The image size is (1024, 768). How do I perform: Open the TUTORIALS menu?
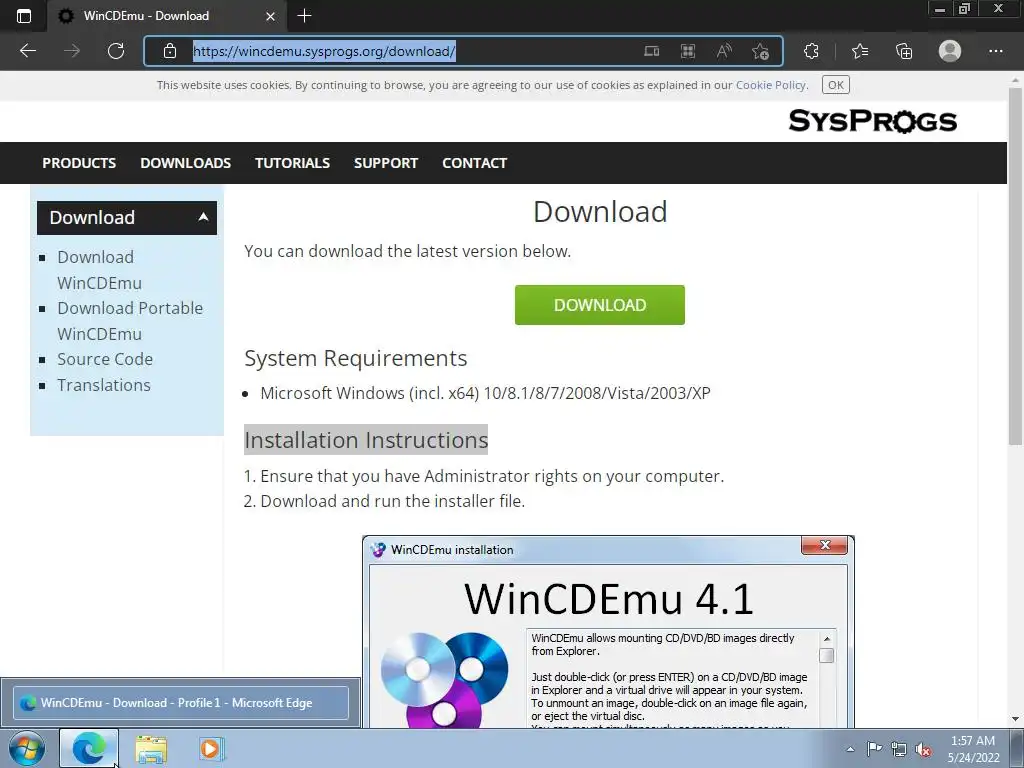[293, 163]
